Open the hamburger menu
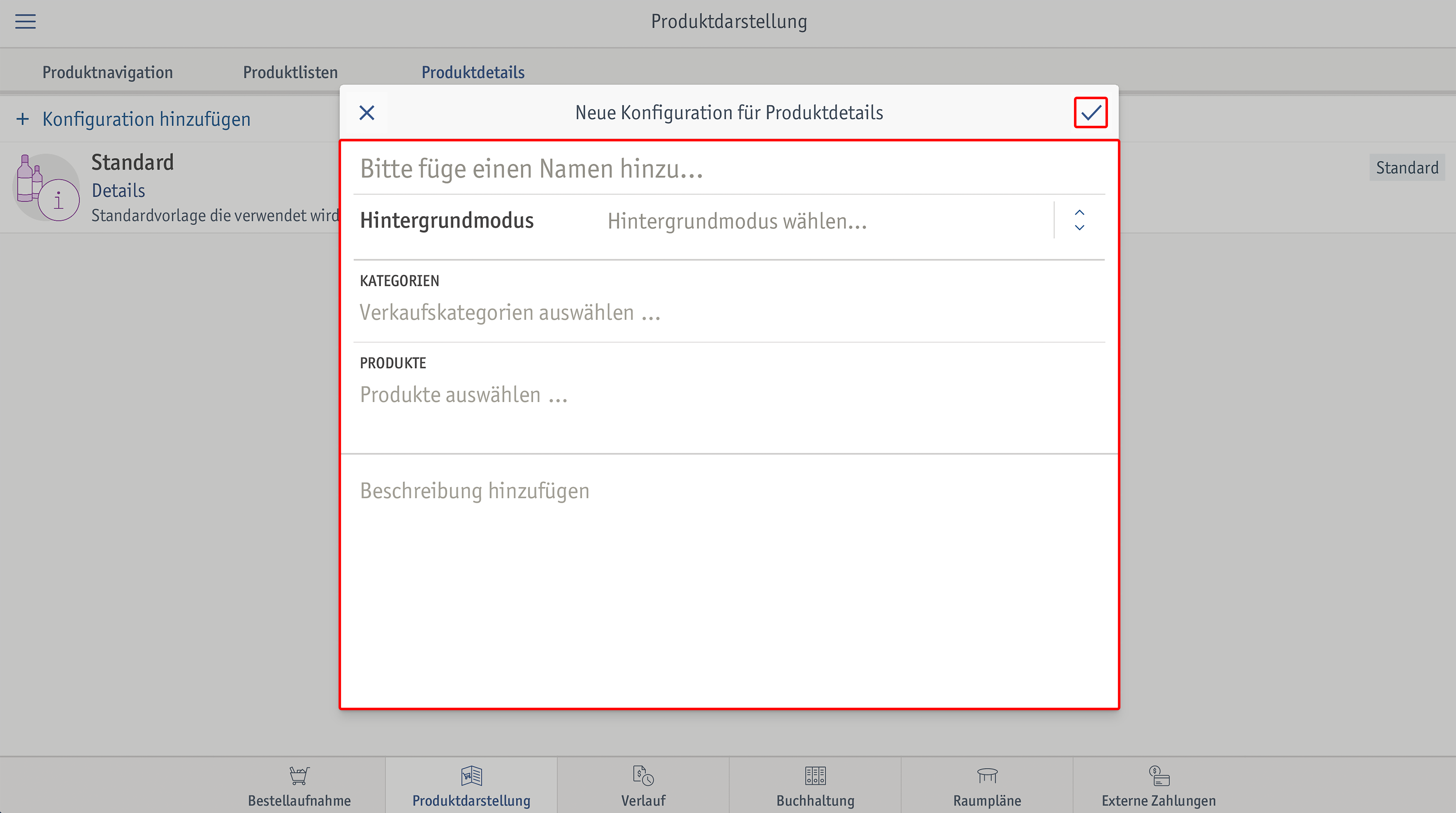 (x=25, y=22)
